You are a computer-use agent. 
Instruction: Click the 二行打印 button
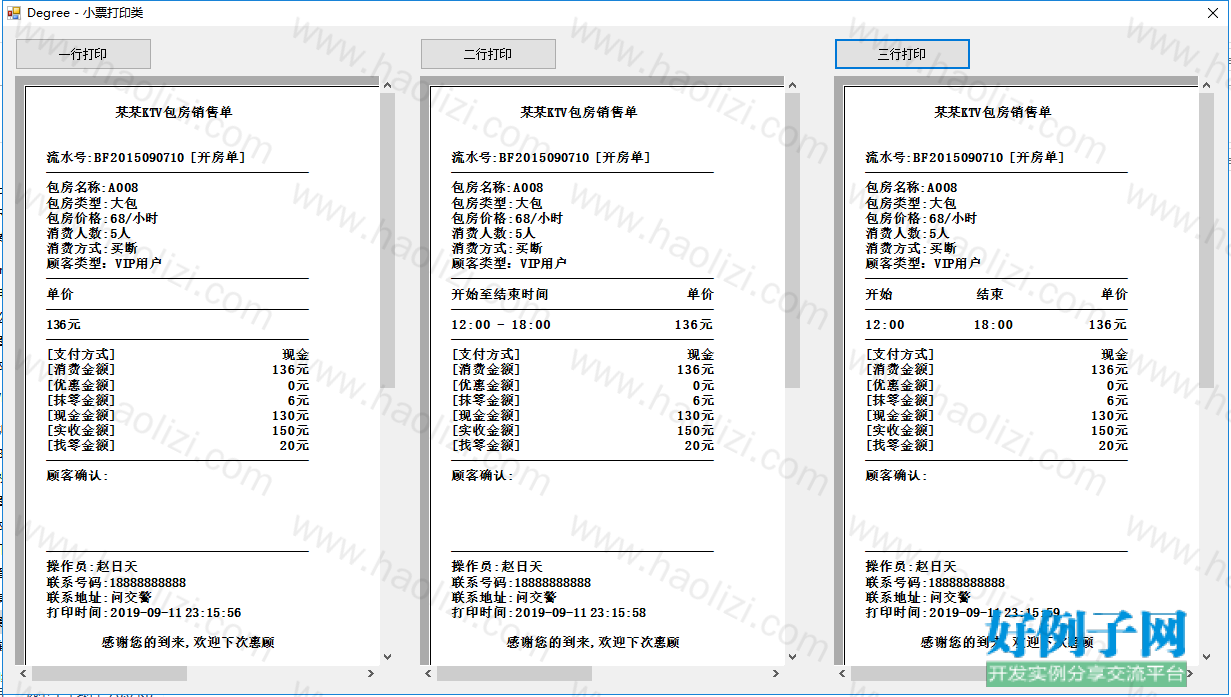(488, 54)
